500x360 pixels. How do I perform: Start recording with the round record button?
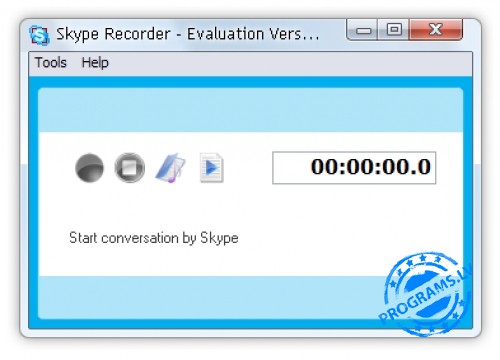[x=89, y=168]
